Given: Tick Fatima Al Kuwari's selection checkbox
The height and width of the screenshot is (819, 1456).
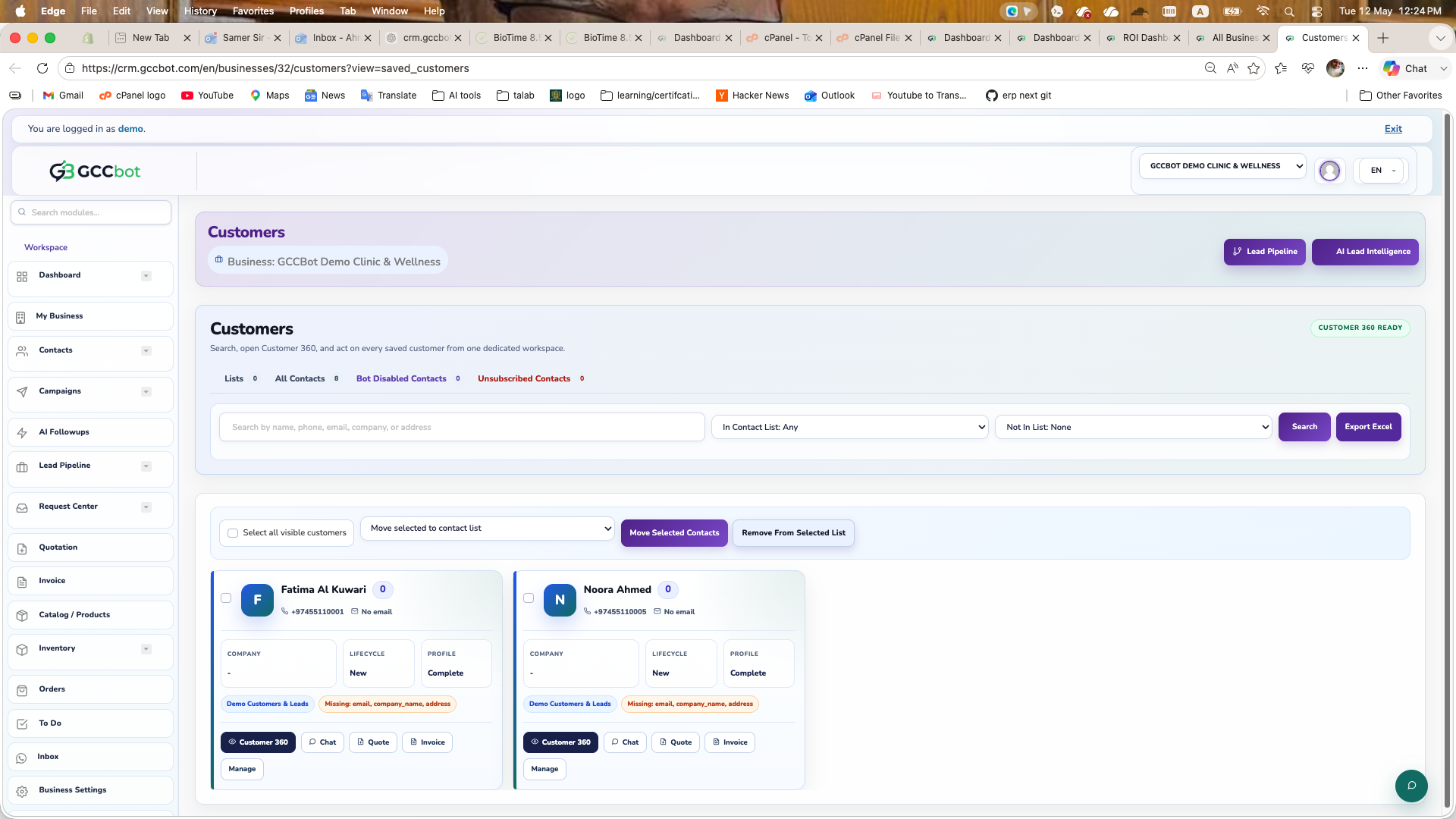Looking at the screenshot, I should pos(226,598).
